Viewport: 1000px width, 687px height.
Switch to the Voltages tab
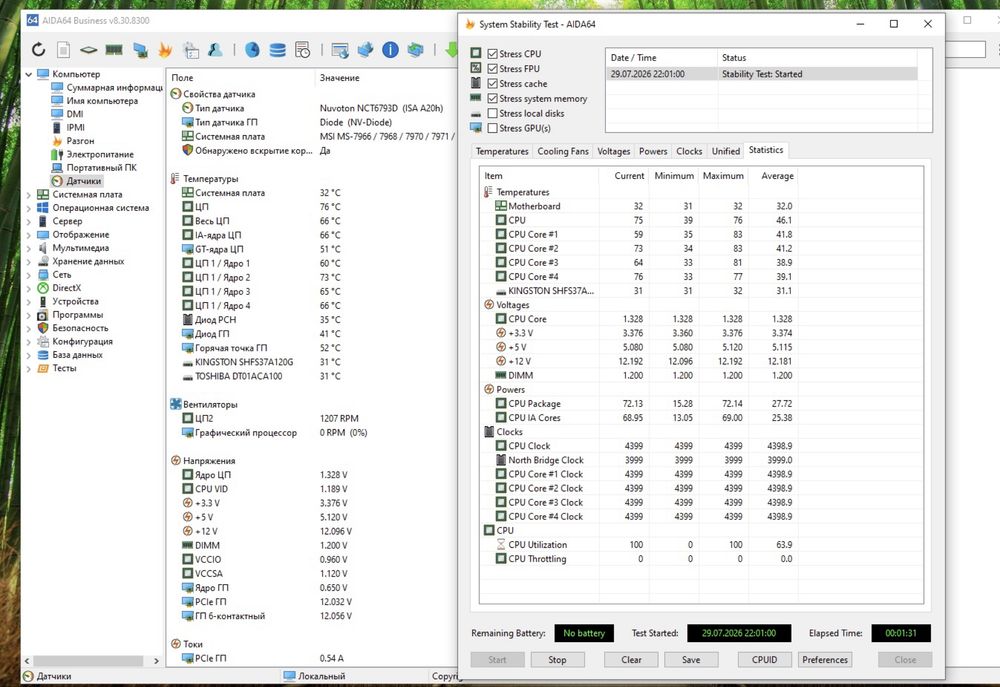(614, 151)
